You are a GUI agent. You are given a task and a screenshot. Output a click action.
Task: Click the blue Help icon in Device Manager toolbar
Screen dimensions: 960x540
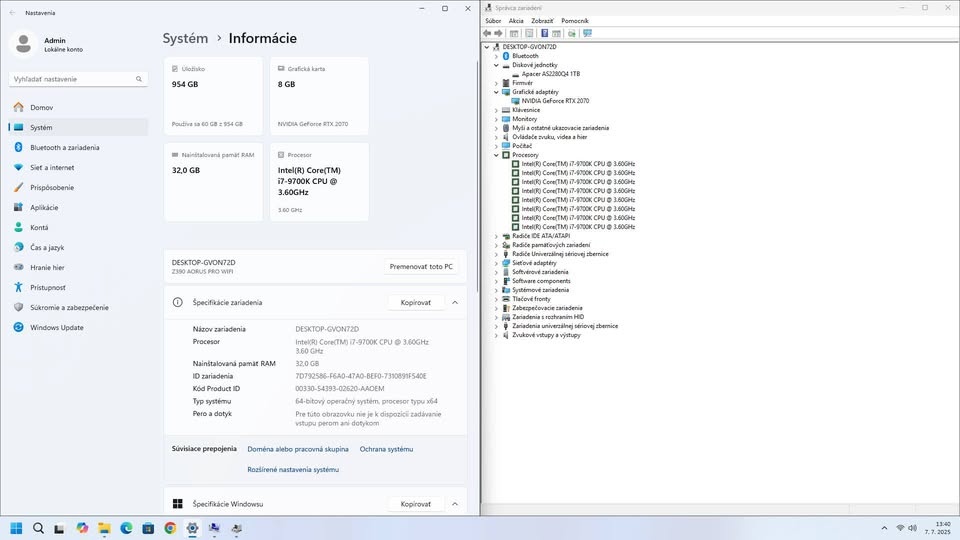(543, 33)
